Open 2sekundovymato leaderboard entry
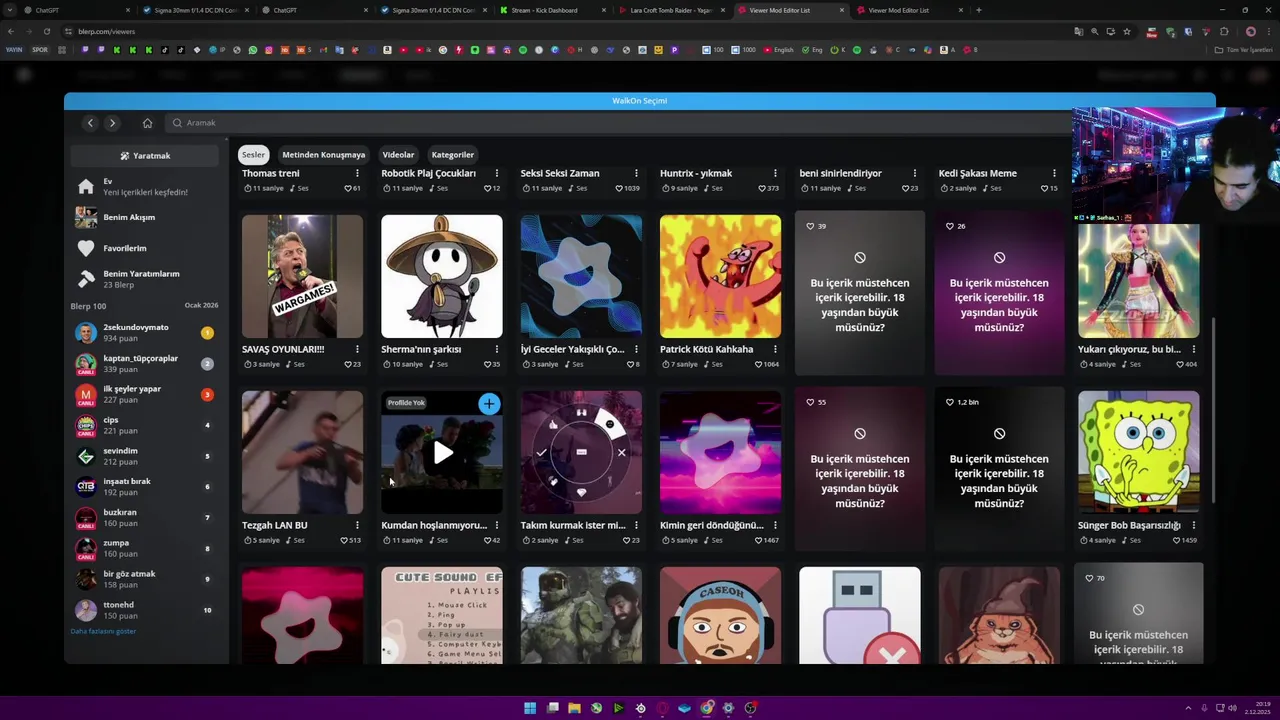 point(145,333)
